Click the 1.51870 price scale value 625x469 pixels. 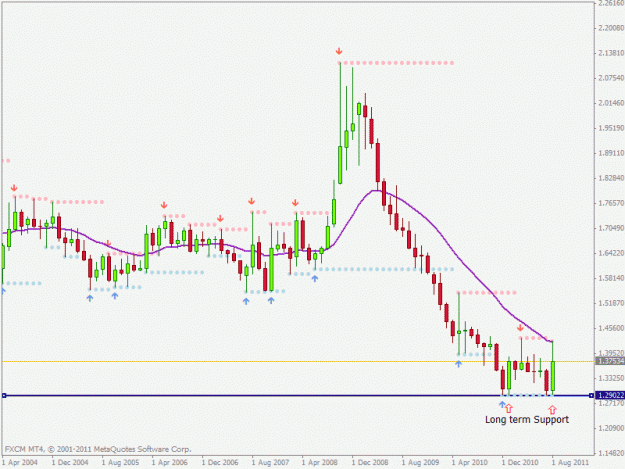click(x=611, y=303)
